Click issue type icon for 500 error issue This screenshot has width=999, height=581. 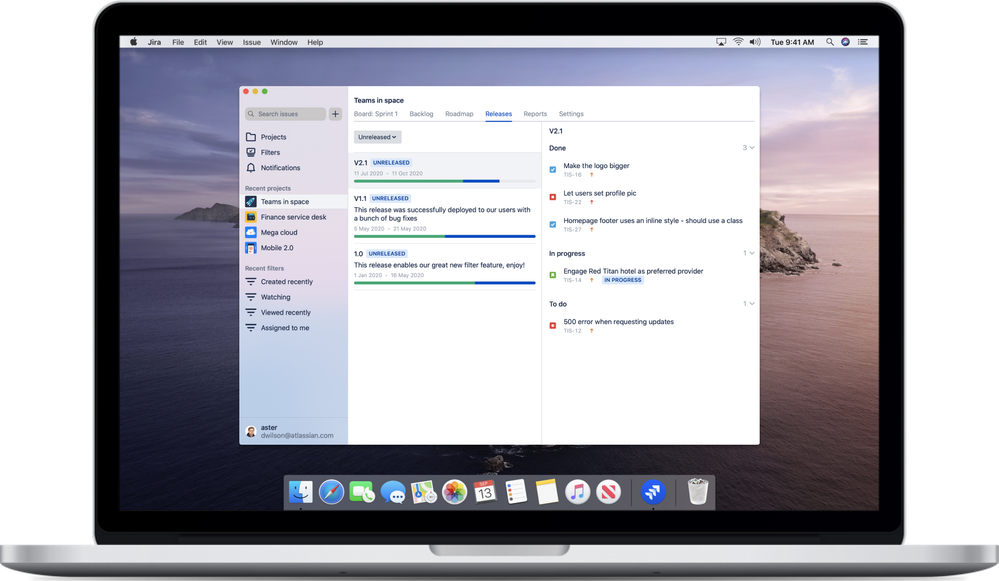point(552,326)
